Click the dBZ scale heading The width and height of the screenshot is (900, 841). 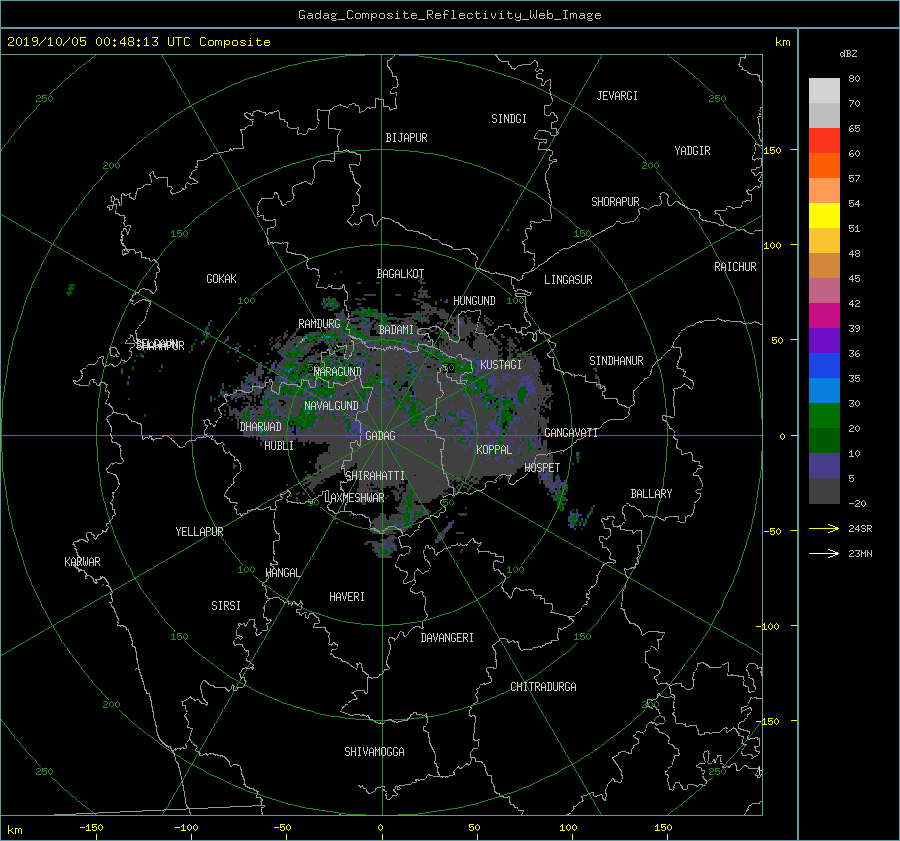tap(848, 54)
